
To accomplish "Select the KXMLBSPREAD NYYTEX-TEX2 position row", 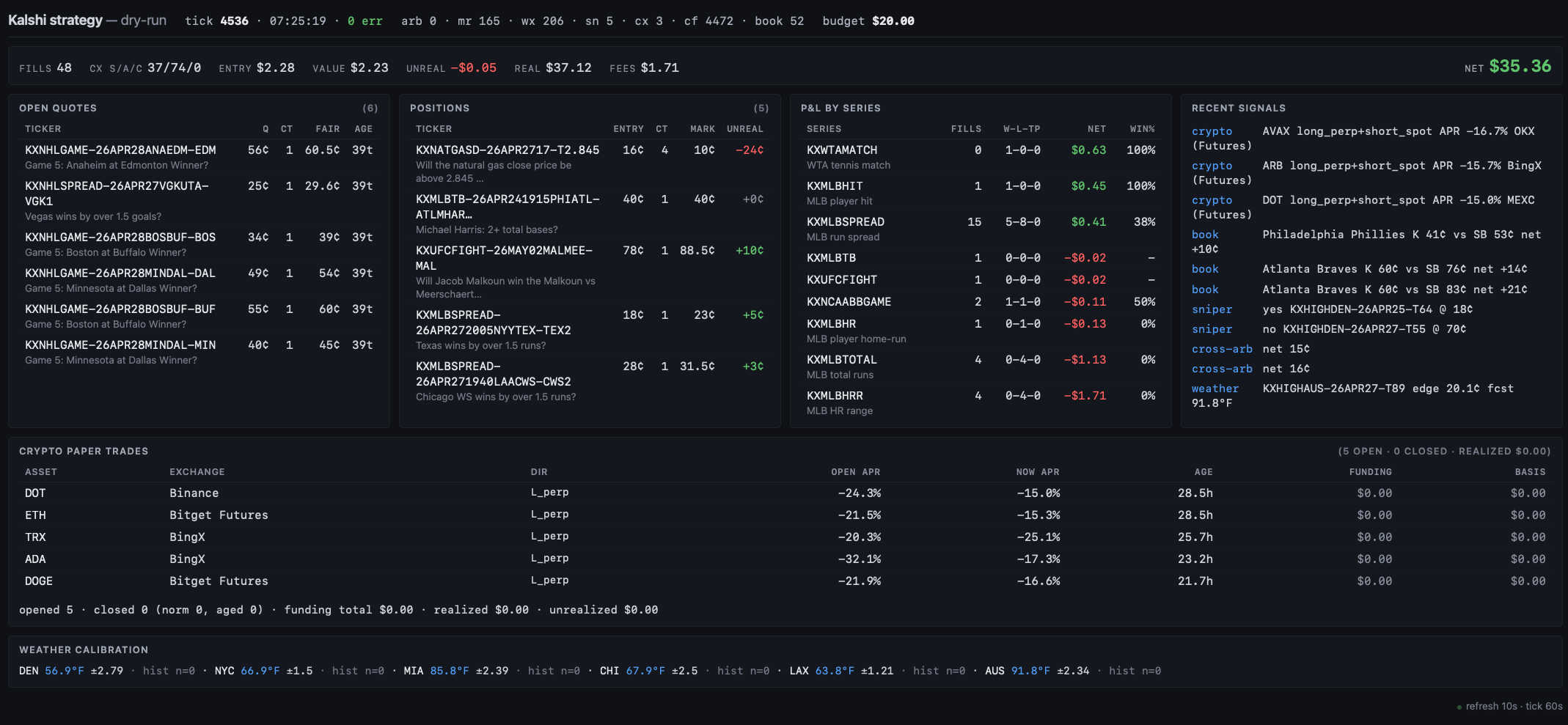I will tap(590, 330).
